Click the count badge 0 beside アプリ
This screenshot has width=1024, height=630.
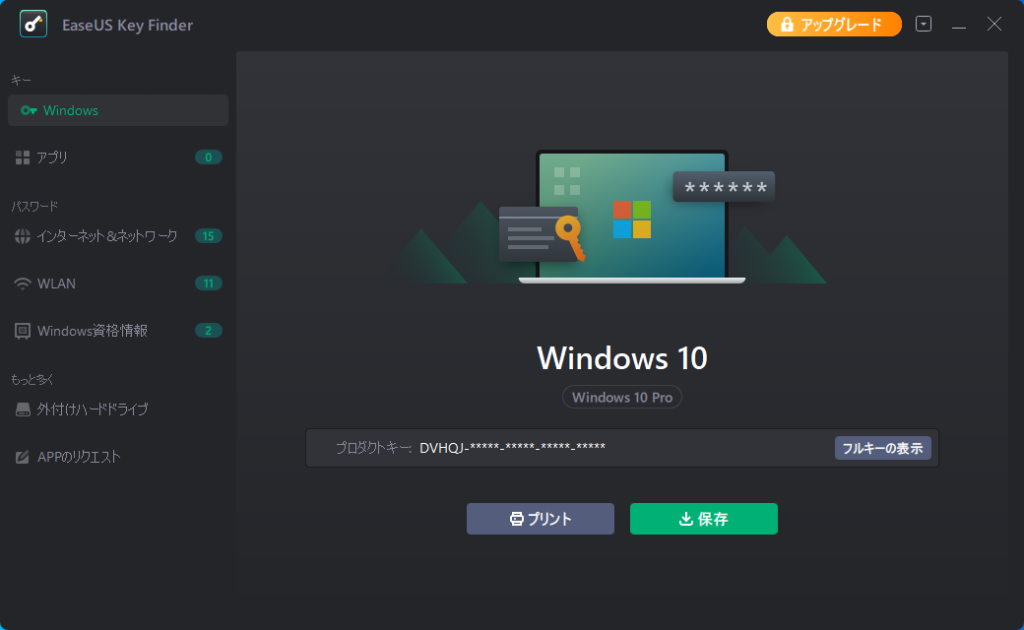point(208,157)
